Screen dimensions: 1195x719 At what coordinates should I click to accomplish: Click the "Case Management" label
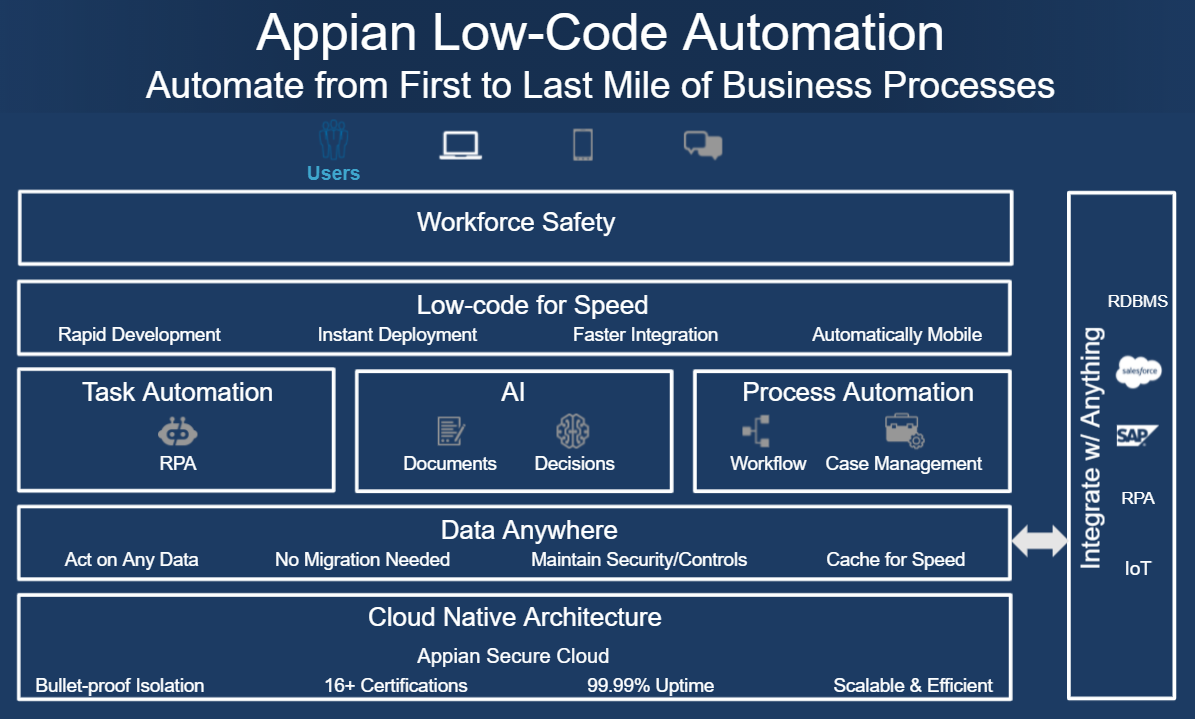[904, 464]
